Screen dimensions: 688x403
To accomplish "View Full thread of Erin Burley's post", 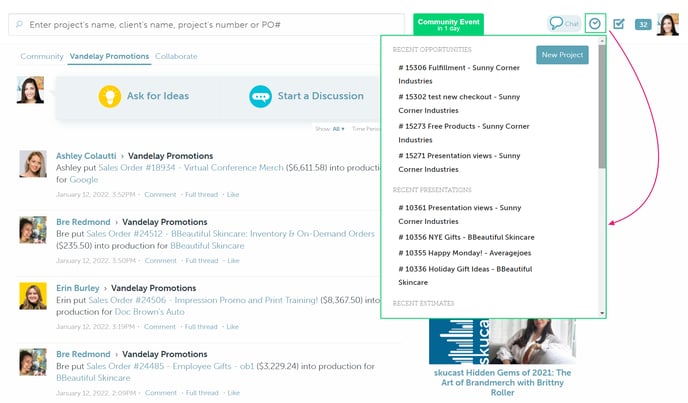I will coord(201,327).
